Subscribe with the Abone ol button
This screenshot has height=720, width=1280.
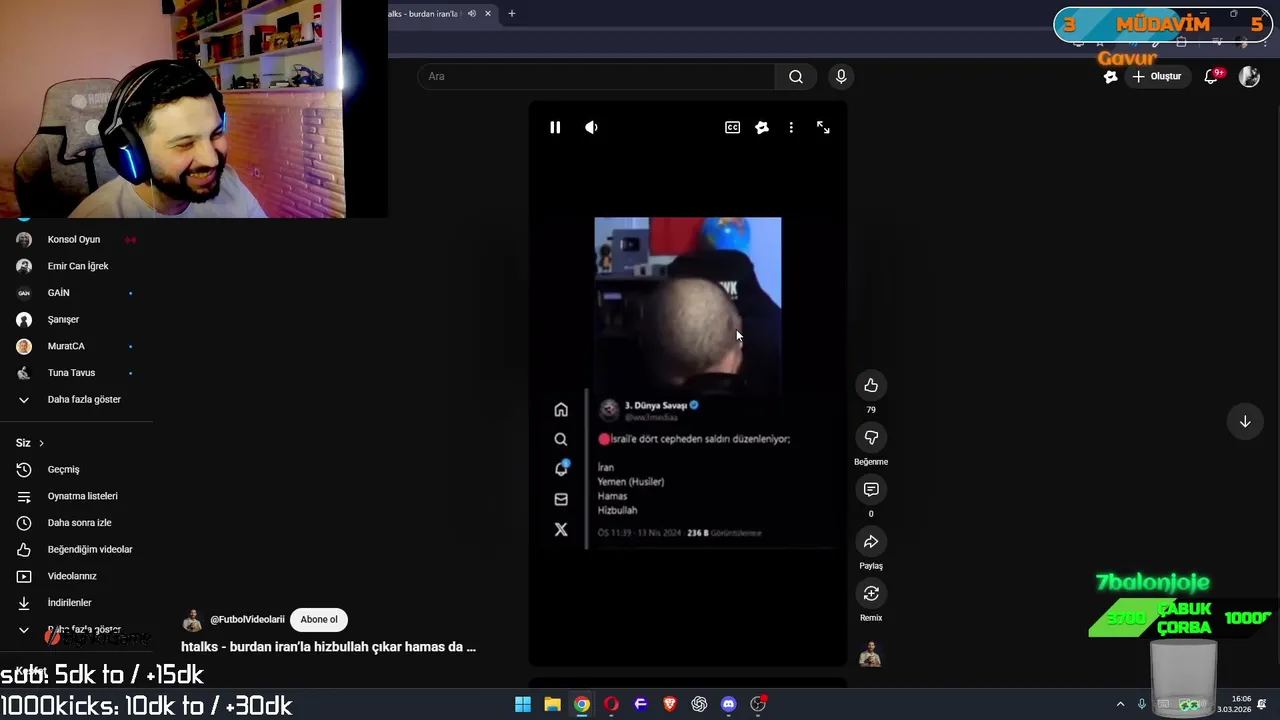click(x=319, y=619)
